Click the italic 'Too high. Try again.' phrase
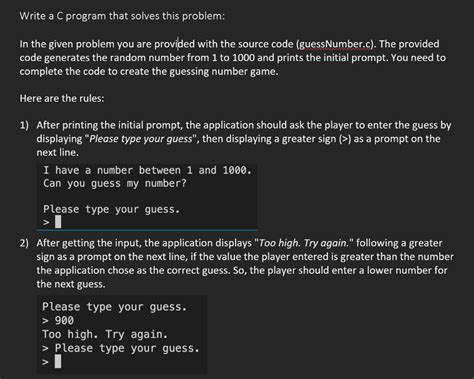The height and width of the screenshot is (379, 474). 304,243
